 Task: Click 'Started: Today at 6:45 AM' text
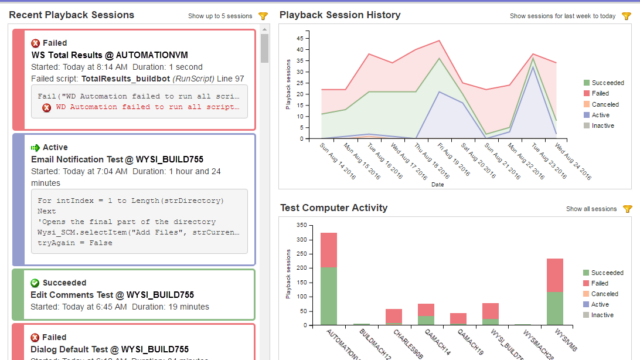[79, 307]
